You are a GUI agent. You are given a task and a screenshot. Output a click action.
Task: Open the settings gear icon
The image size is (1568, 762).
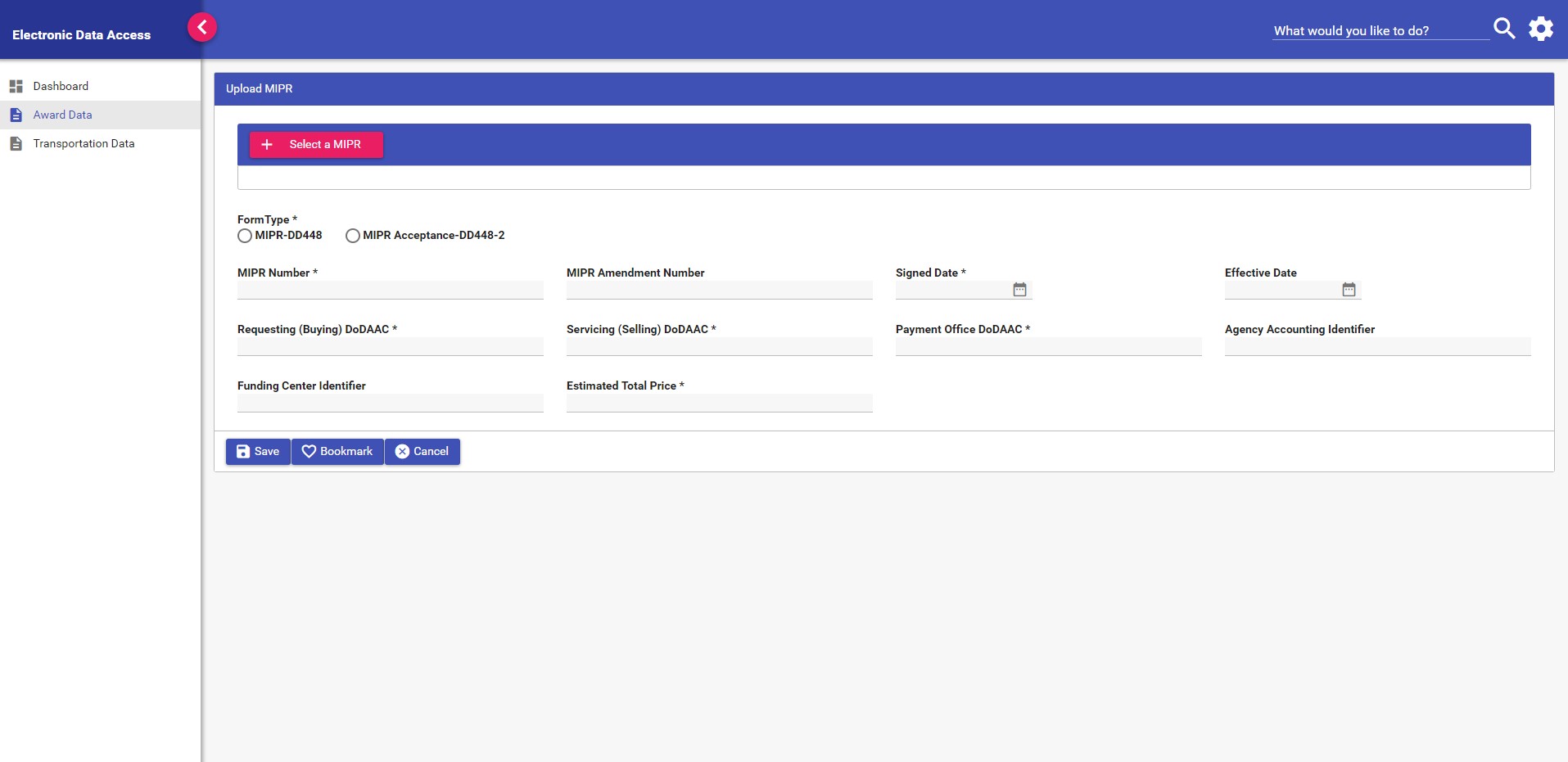point(1541,28)
